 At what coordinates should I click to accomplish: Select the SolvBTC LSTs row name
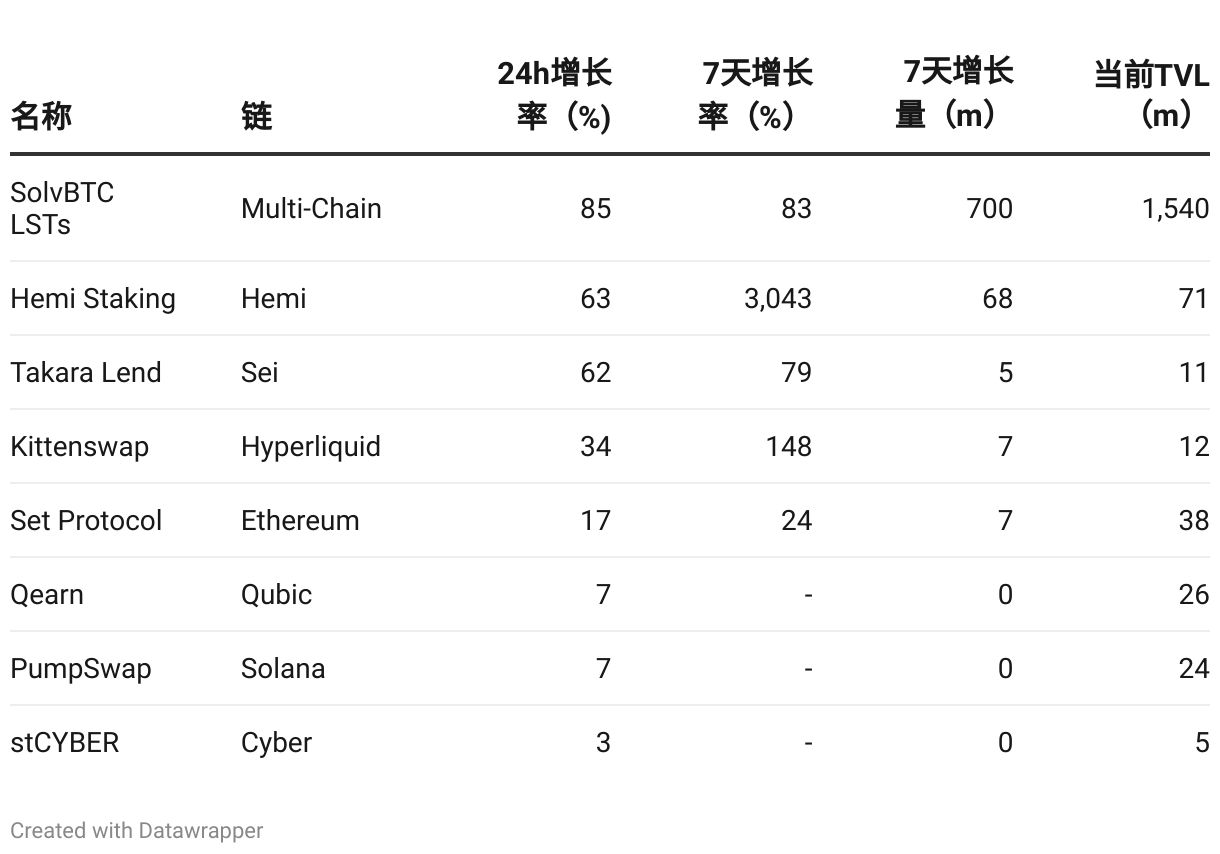(62, 208)
